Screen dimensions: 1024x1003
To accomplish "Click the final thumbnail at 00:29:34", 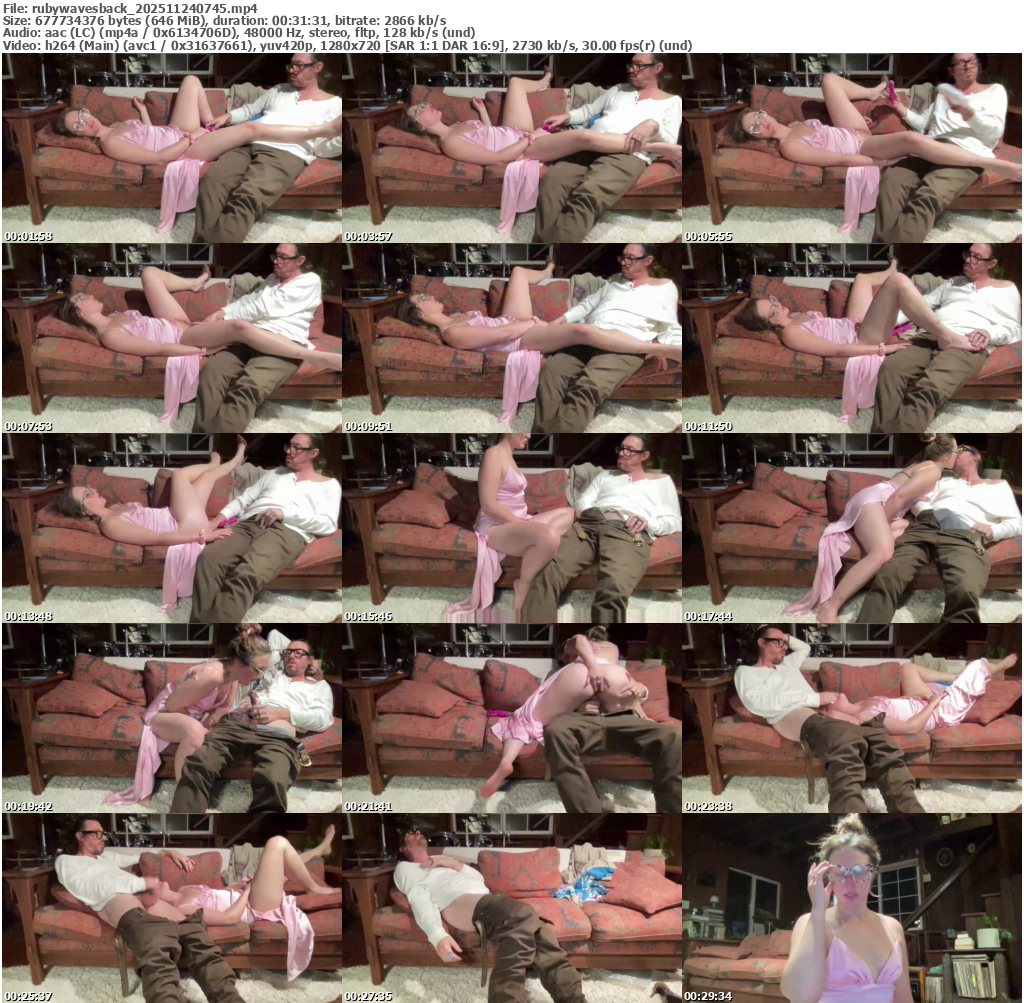I will coord(852,908).
